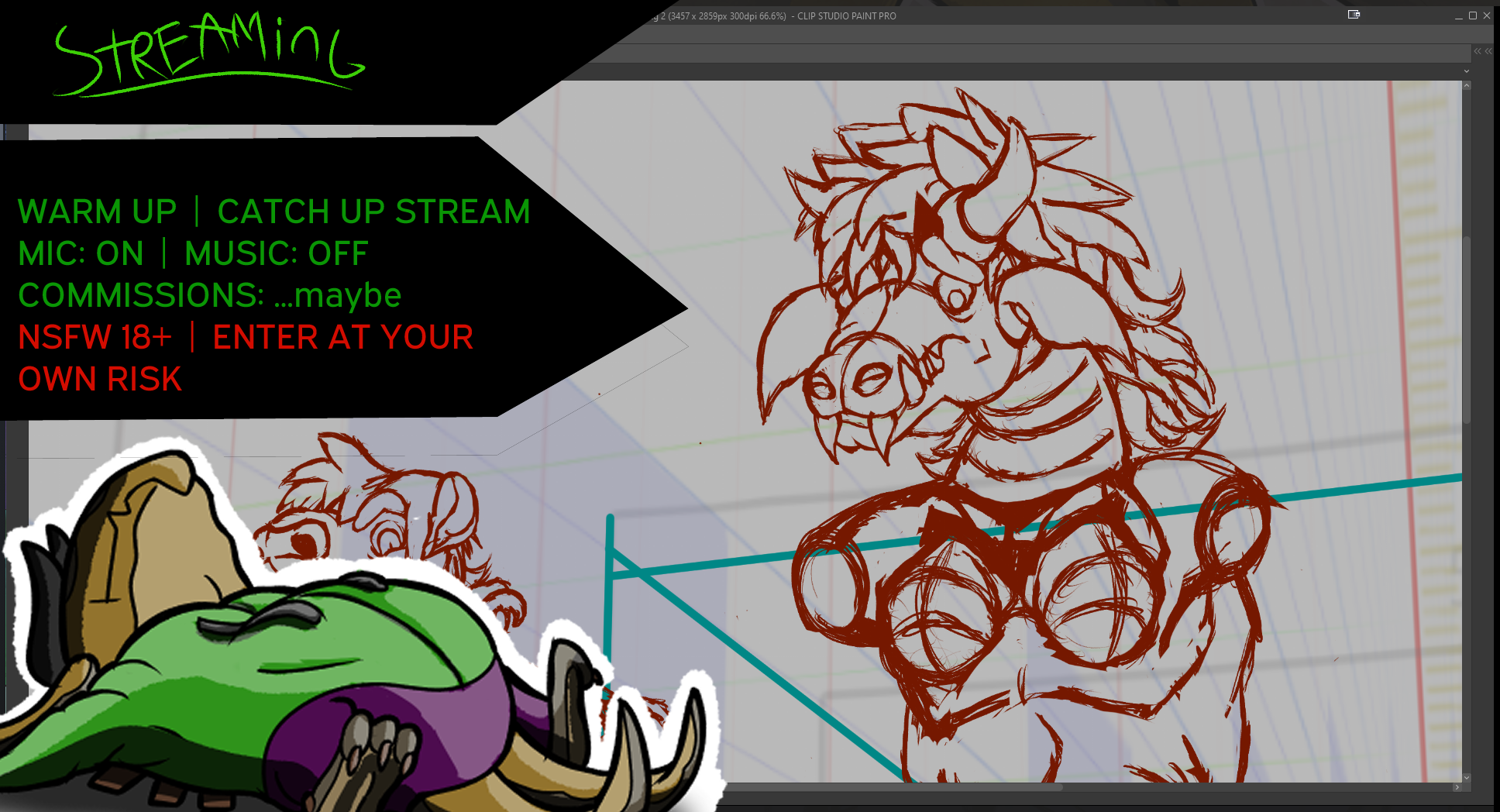This screenshot has width=1500, height=812.
Task: Close the Clip Studio Paint window
Action: (1487, 15)
